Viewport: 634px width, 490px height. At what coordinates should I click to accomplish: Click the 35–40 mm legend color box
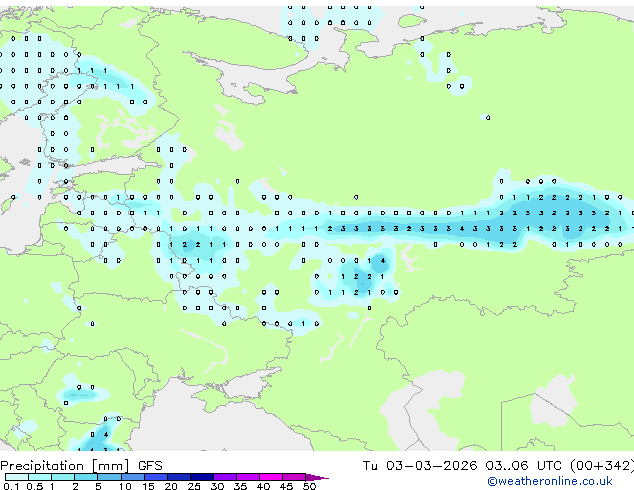248,477
